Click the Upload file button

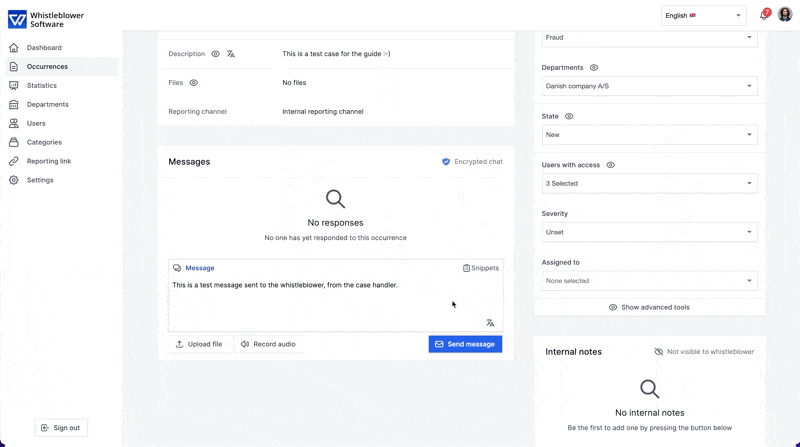click(x=199, y=344)
